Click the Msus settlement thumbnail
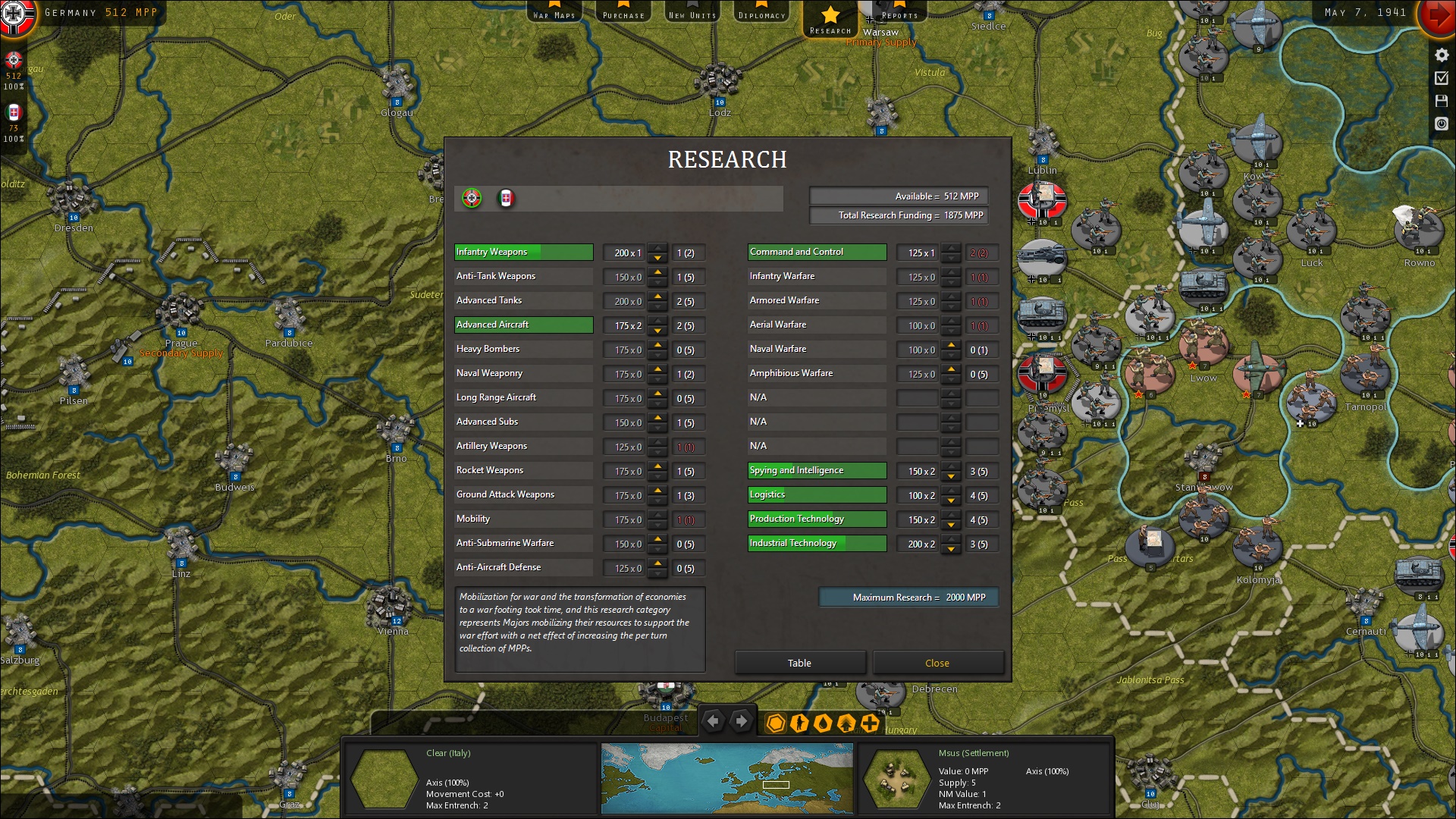Screen dimensions: 1456x819 [x=896, y=779]
